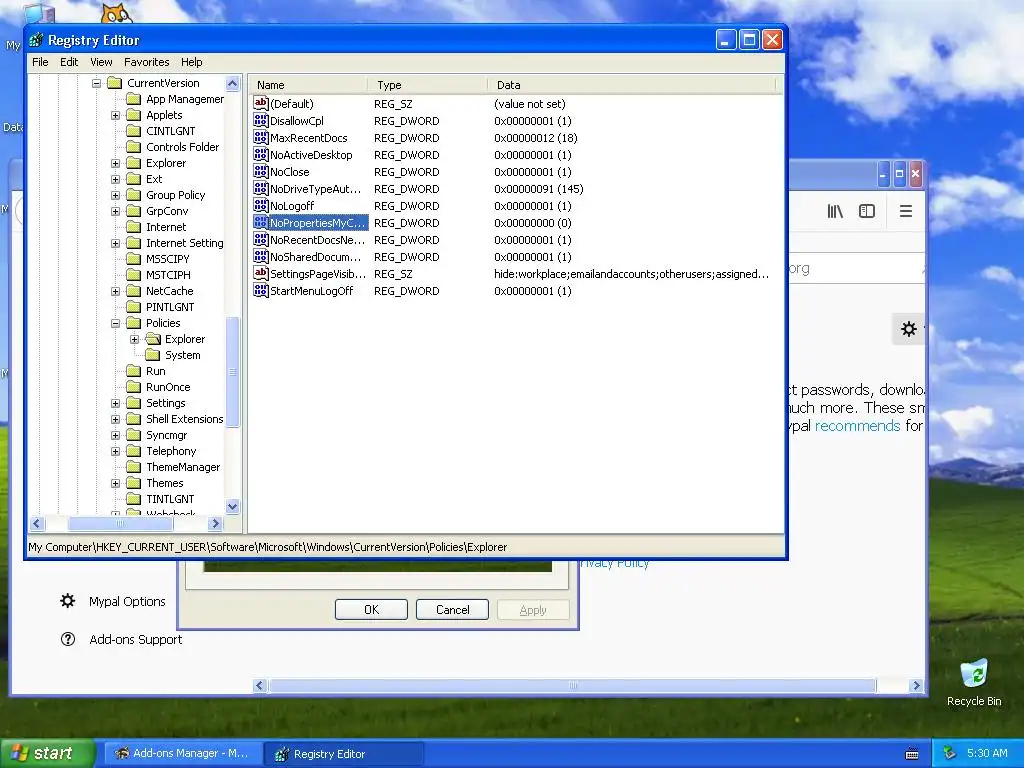This screenshot has width=1024, height=768.
Task: Select the MSSCIPY folder icon
Action: click(x=134, y=259)
